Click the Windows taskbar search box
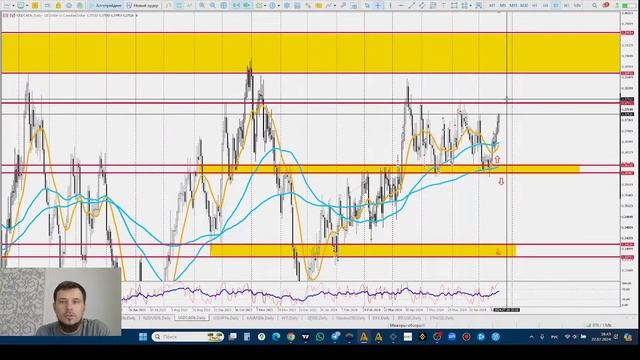Image resolution: width=640 pixels, height=360 pixels. tap(188, 337)
